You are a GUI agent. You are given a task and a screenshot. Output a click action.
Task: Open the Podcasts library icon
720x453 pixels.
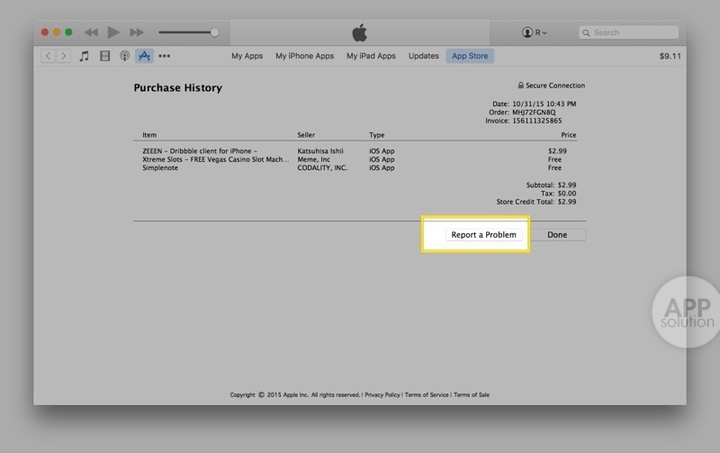pos(125,56)
